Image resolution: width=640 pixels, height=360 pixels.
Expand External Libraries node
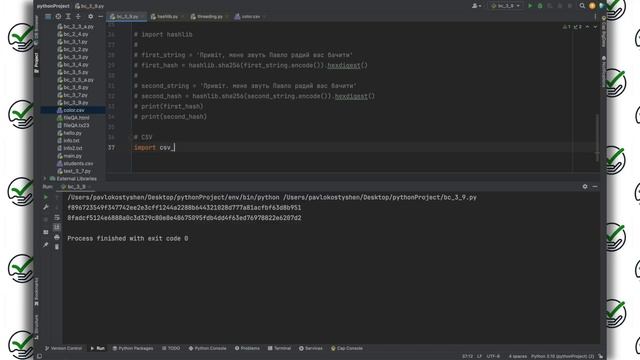(45, 179)
